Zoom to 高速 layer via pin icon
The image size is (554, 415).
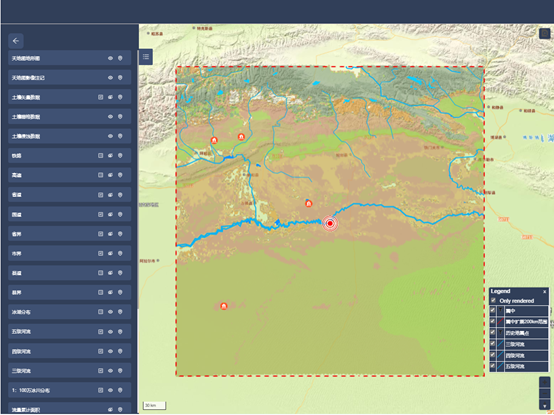click(x=120, y=175)
